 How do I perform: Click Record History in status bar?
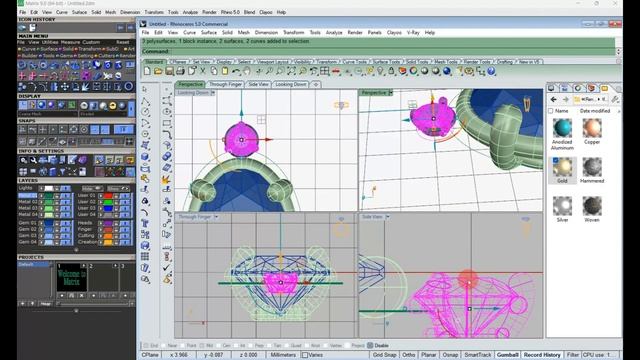click(x=542, y=355)
